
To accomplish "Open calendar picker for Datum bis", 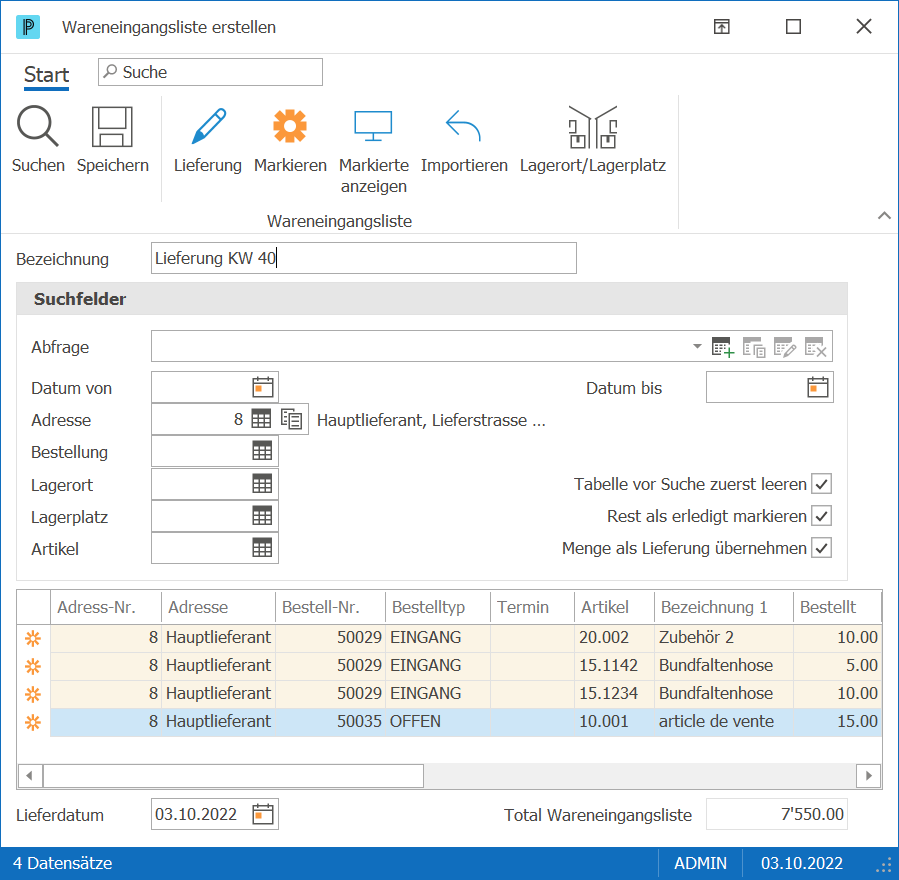I will click(x=818, y=388).
